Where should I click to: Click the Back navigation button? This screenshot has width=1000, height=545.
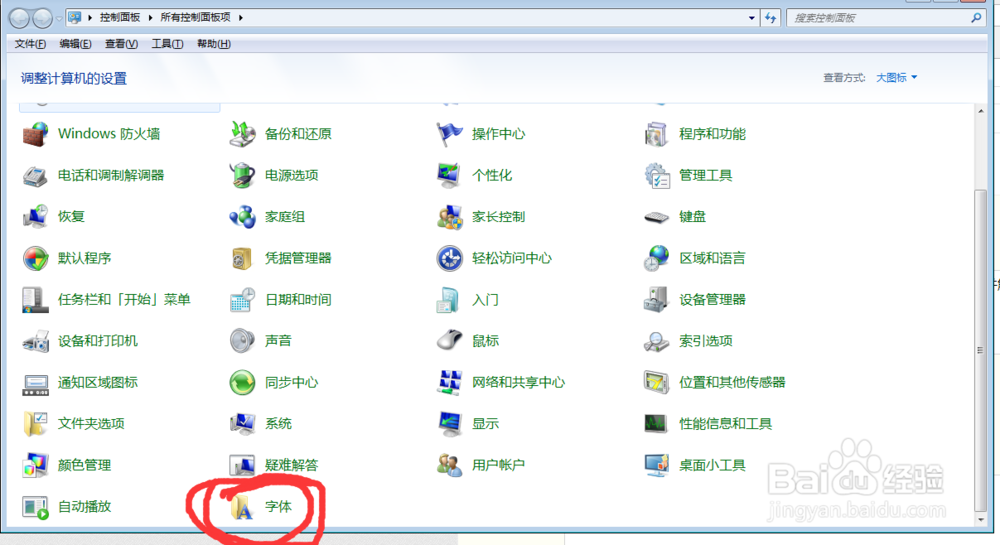pos(20,18)
